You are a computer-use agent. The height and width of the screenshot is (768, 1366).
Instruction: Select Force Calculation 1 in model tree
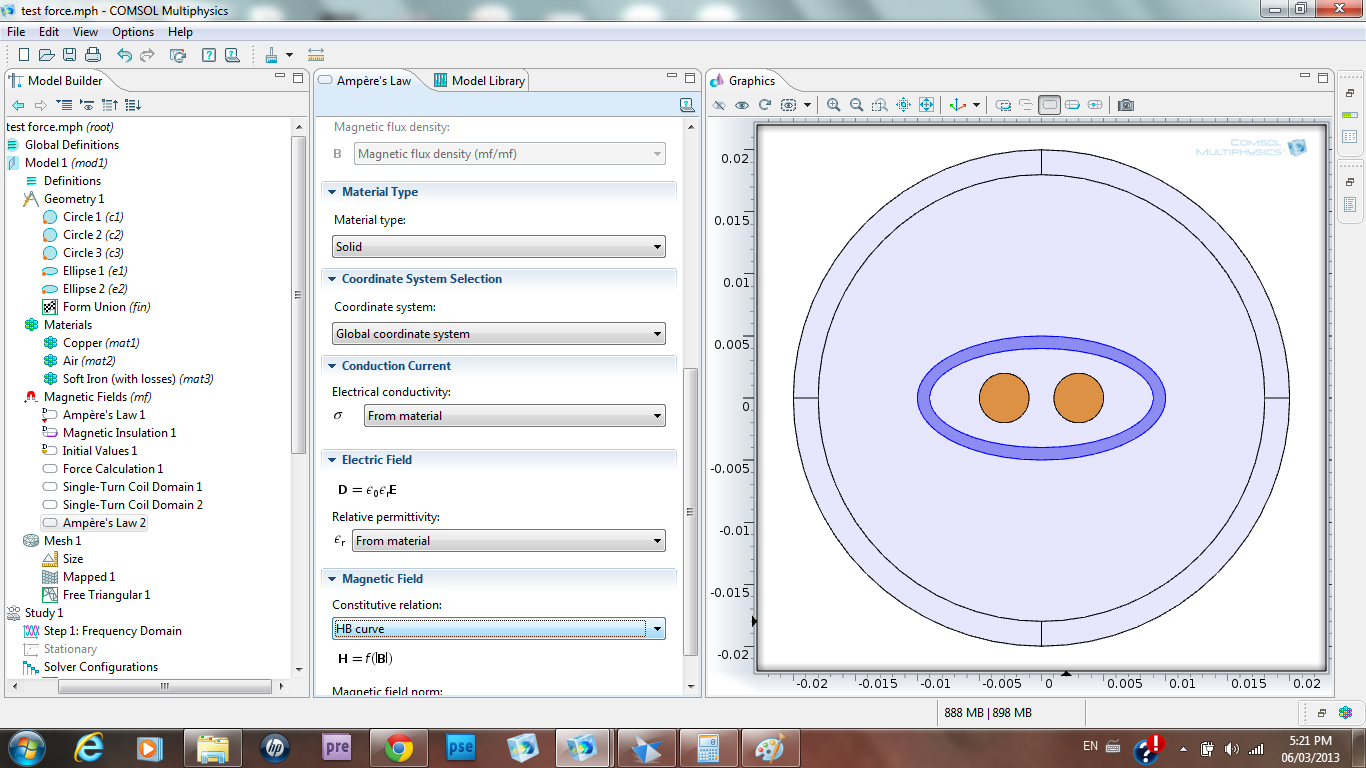point(112,469)
